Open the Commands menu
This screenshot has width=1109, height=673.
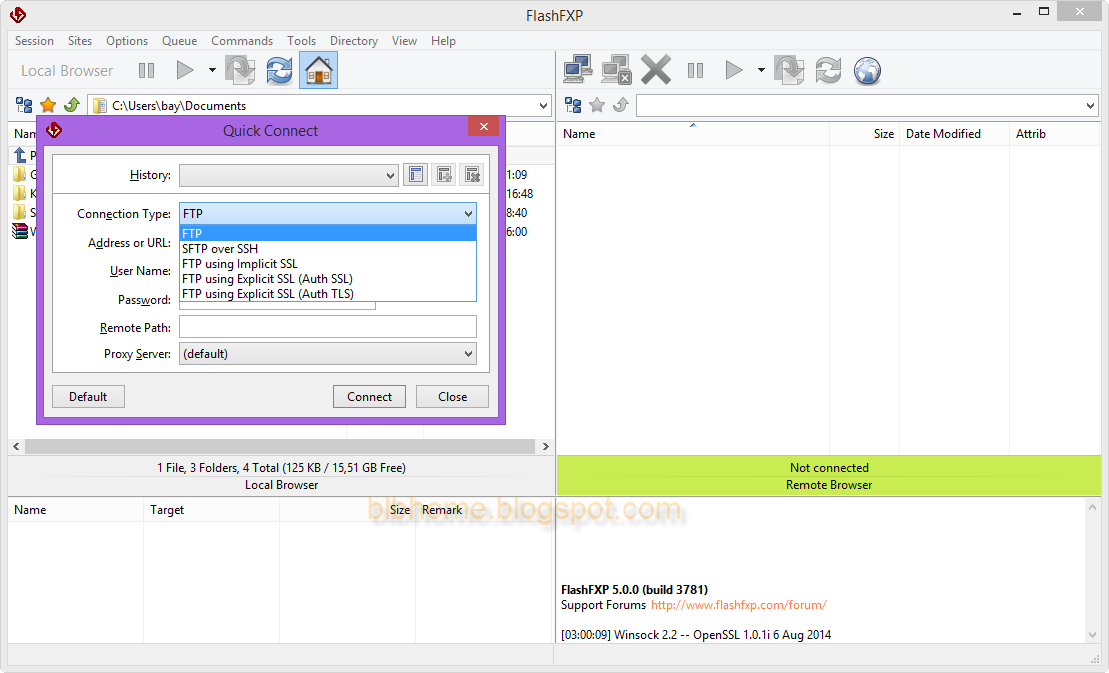click(242, 41)
